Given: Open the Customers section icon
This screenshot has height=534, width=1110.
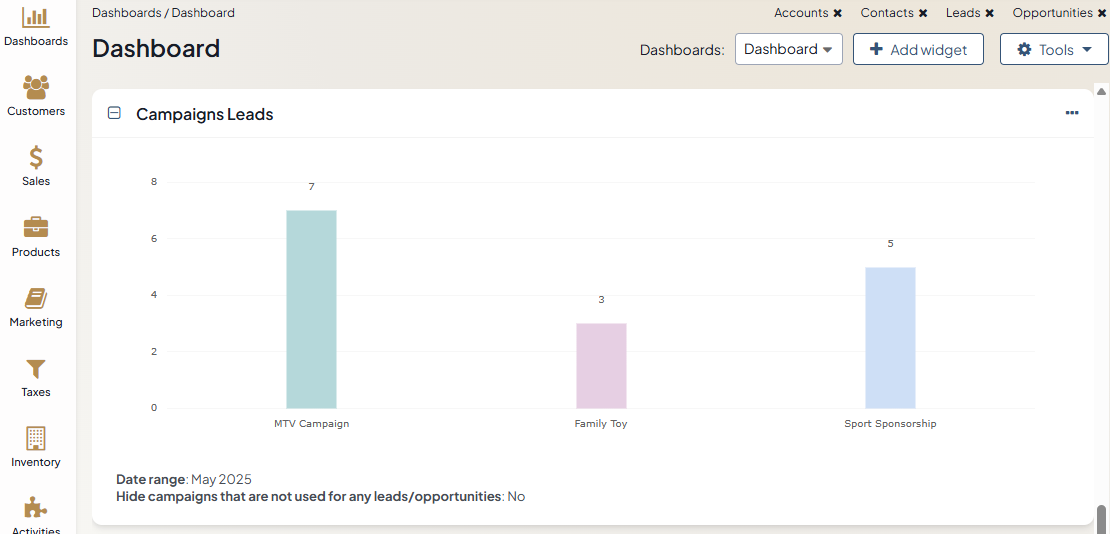Looking at the screenshot, I should tap(36, 88).
